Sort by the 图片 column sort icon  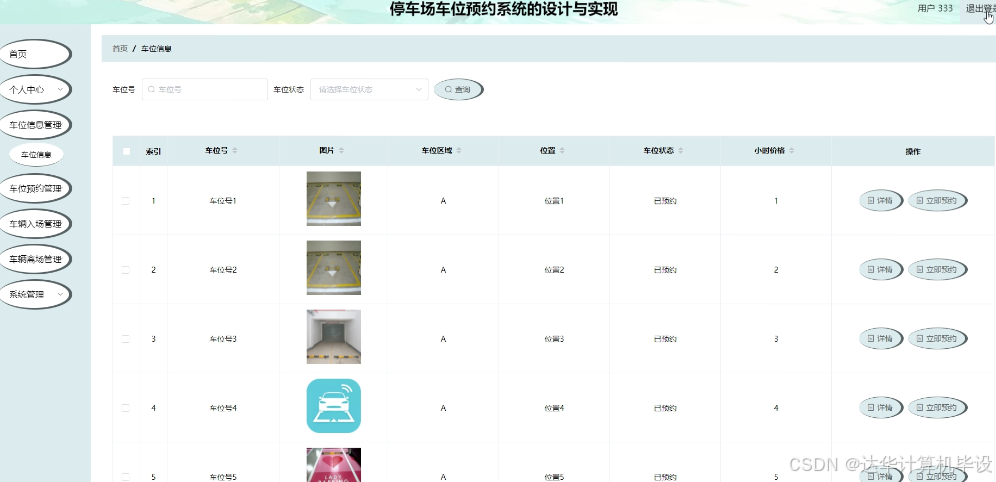point(342,151)
